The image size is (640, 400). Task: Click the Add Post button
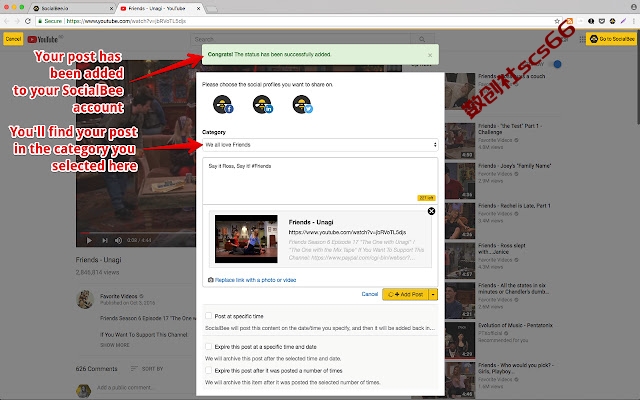(405, 294)
